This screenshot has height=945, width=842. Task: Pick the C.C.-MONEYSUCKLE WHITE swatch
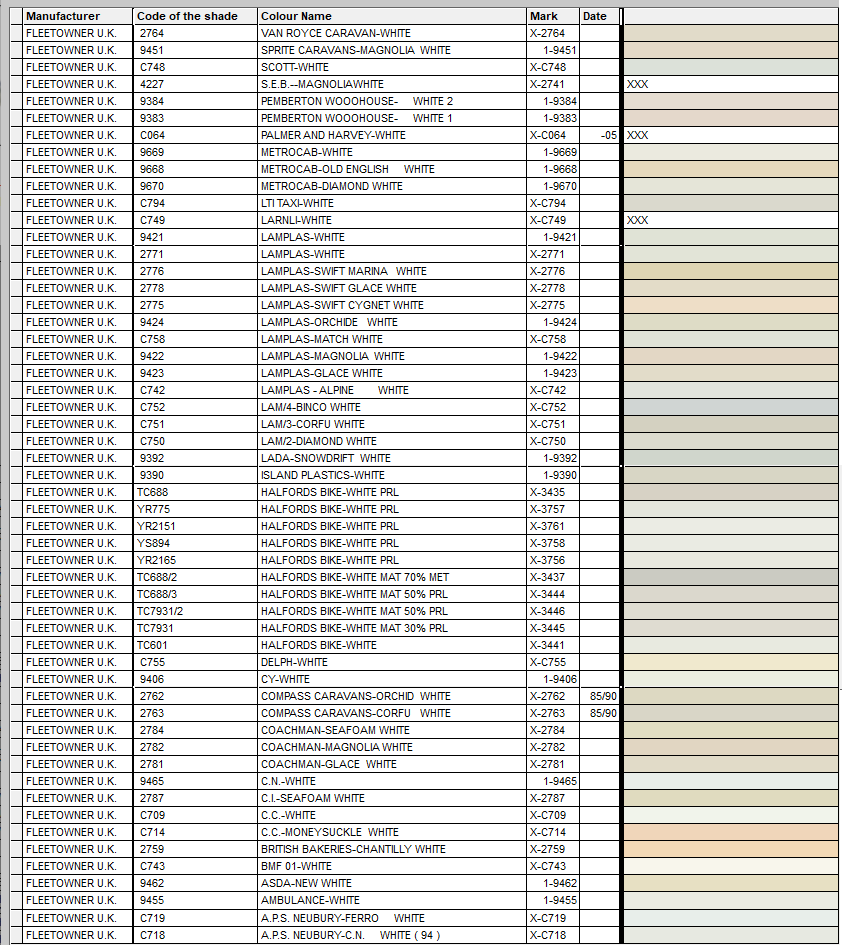731,832
